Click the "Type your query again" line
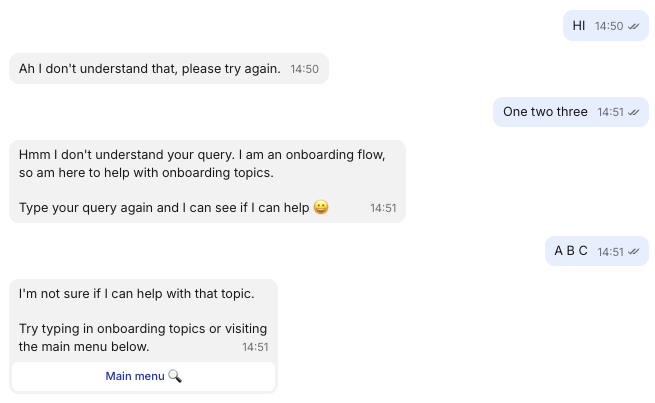This screenshot has height=403, width=655. point(164,208)
